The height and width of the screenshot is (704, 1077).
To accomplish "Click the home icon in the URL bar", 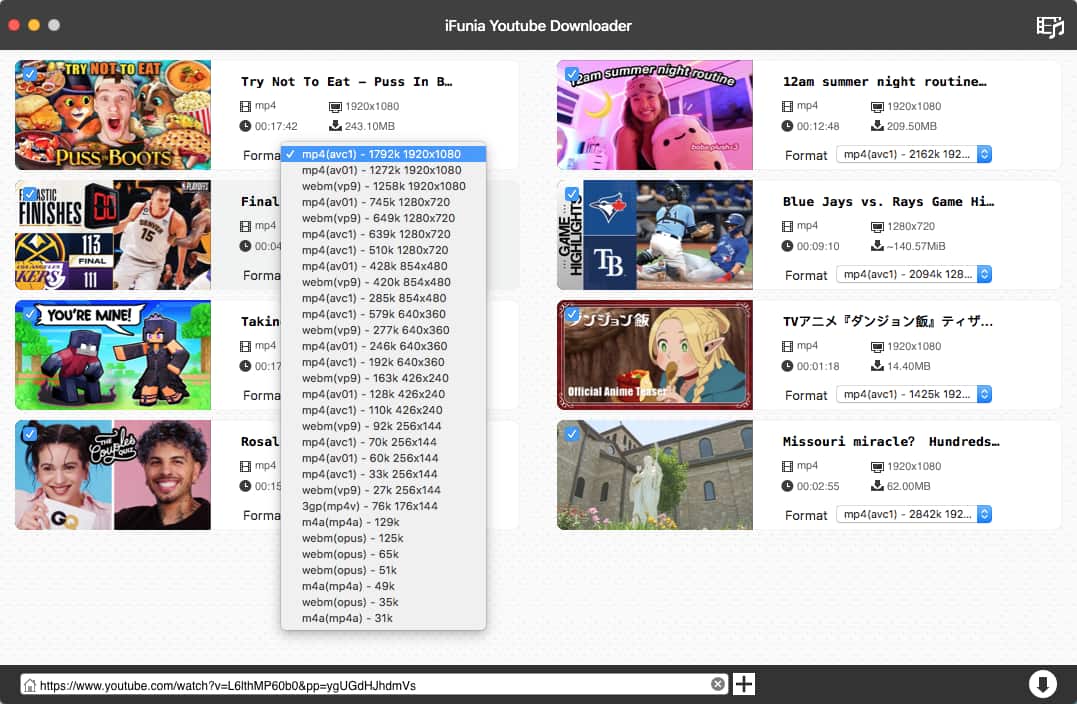I will pyautogui.click(x=30, y=685).
